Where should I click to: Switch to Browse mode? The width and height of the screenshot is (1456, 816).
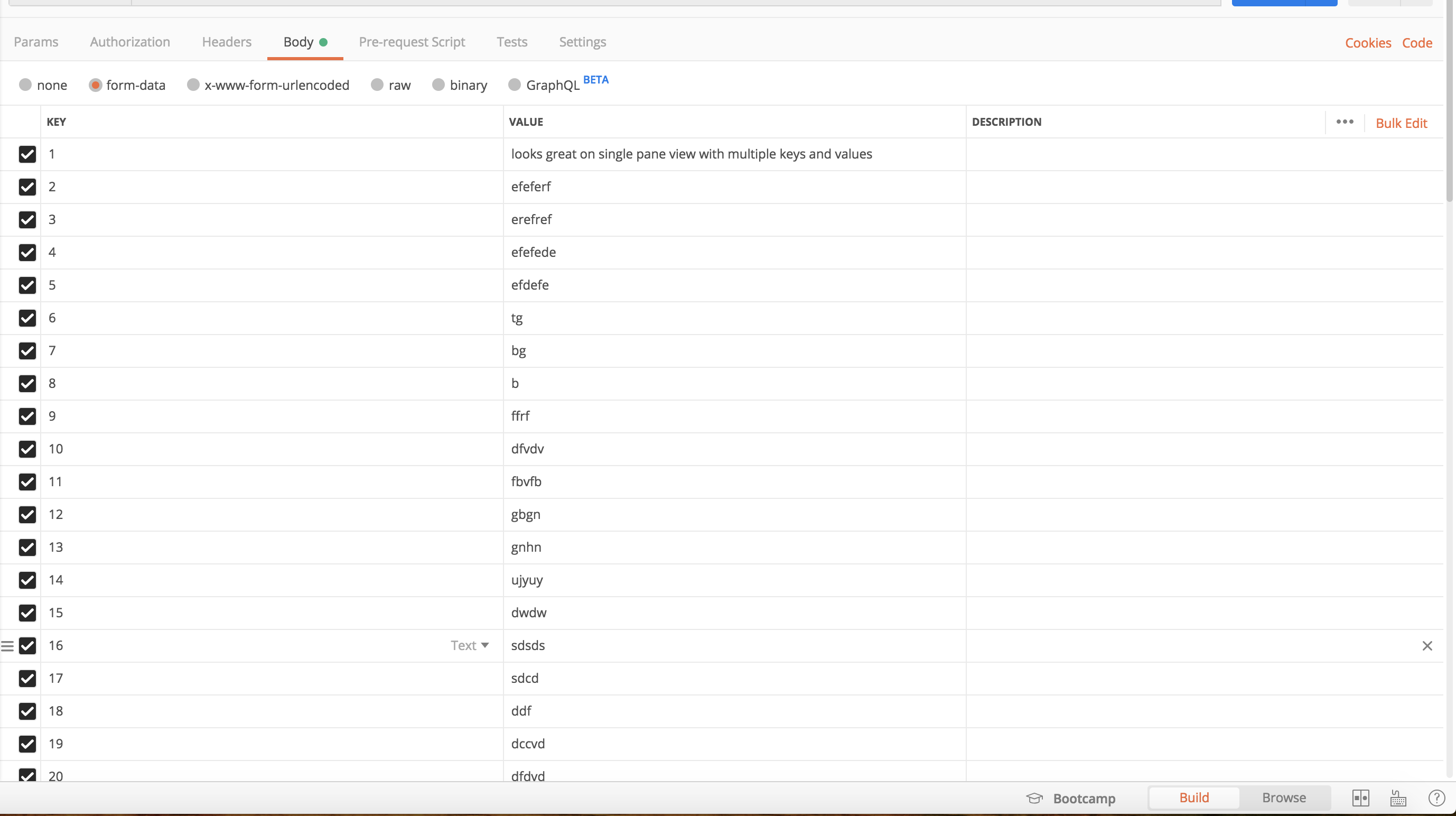(1283, 798)
